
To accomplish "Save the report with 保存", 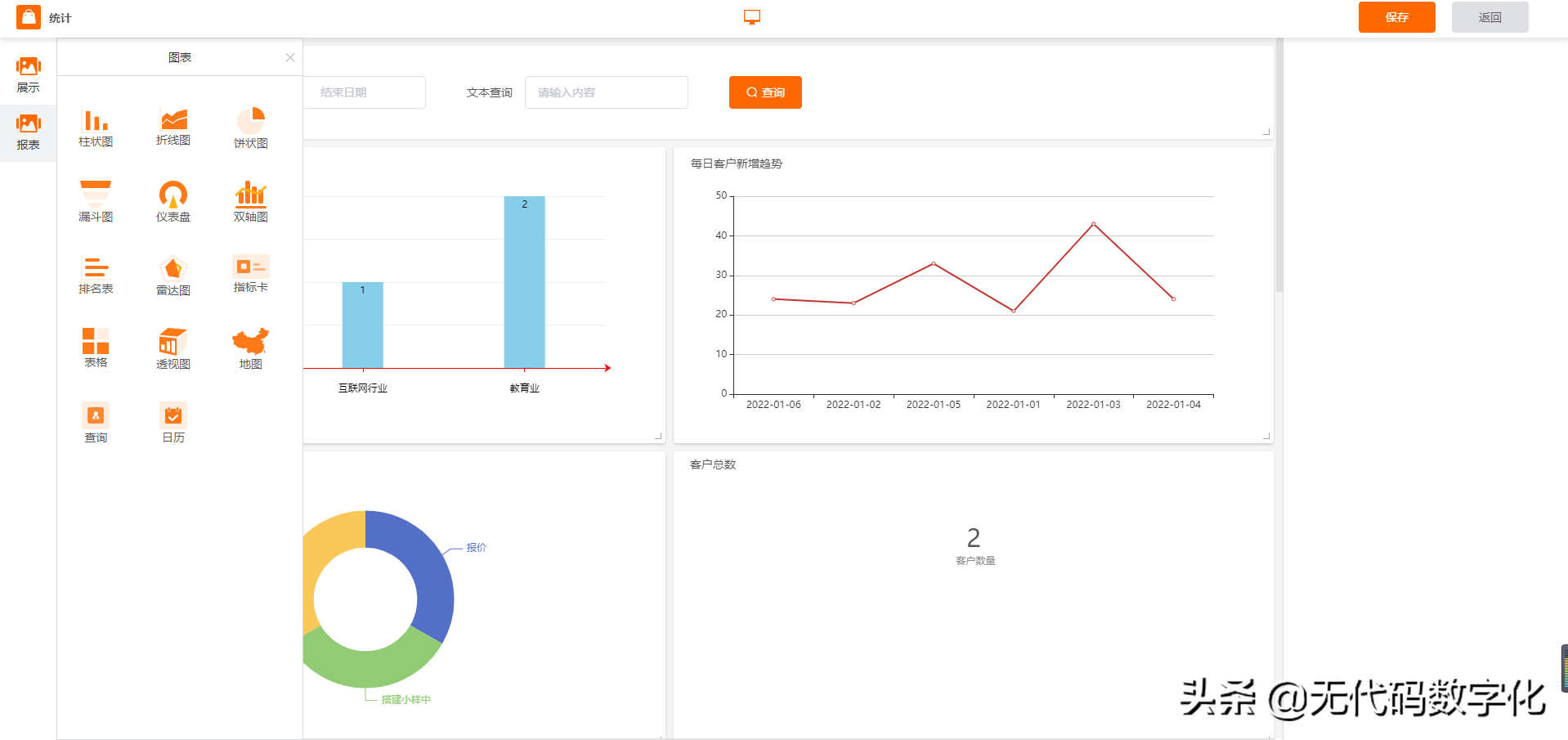I will click(x=1397, y=17).
